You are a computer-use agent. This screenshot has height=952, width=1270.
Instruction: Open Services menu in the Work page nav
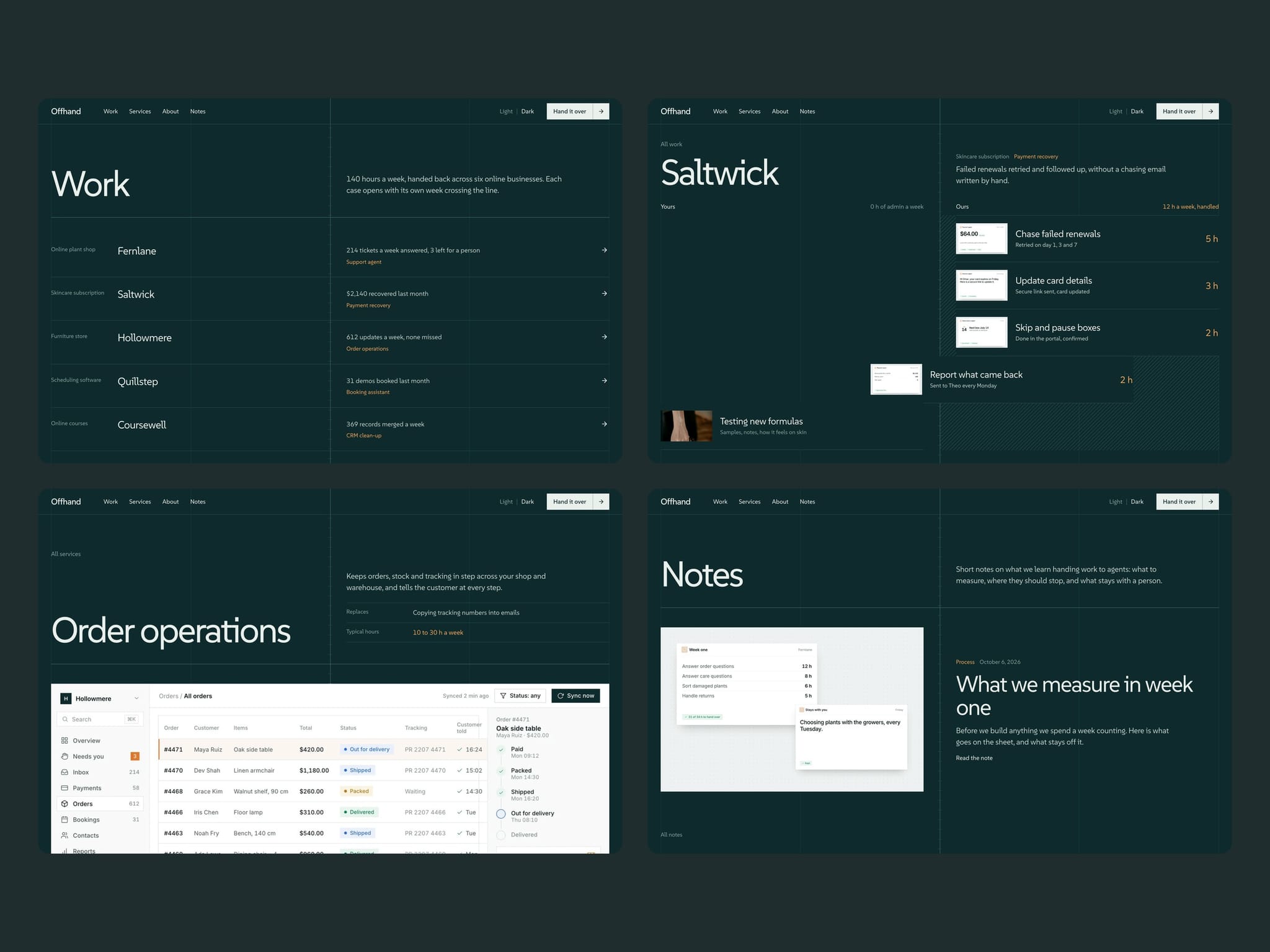coord(140,112)
